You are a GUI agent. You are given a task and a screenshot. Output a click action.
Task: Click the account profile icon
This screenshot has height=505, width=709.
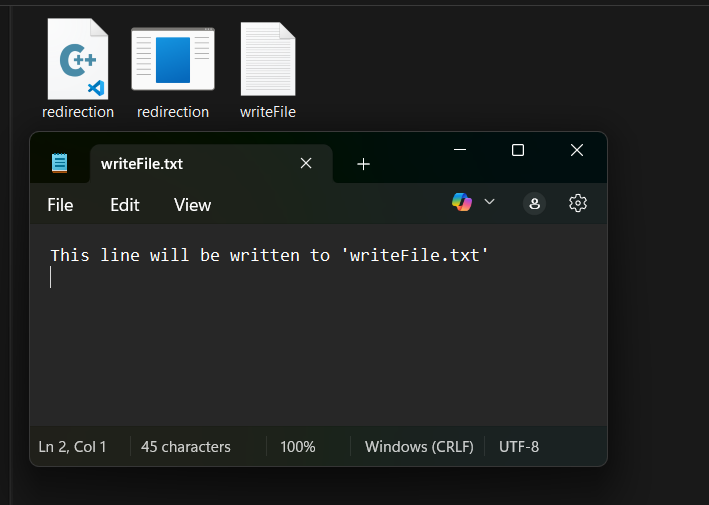pyautogui.click(x=534, y=203)
